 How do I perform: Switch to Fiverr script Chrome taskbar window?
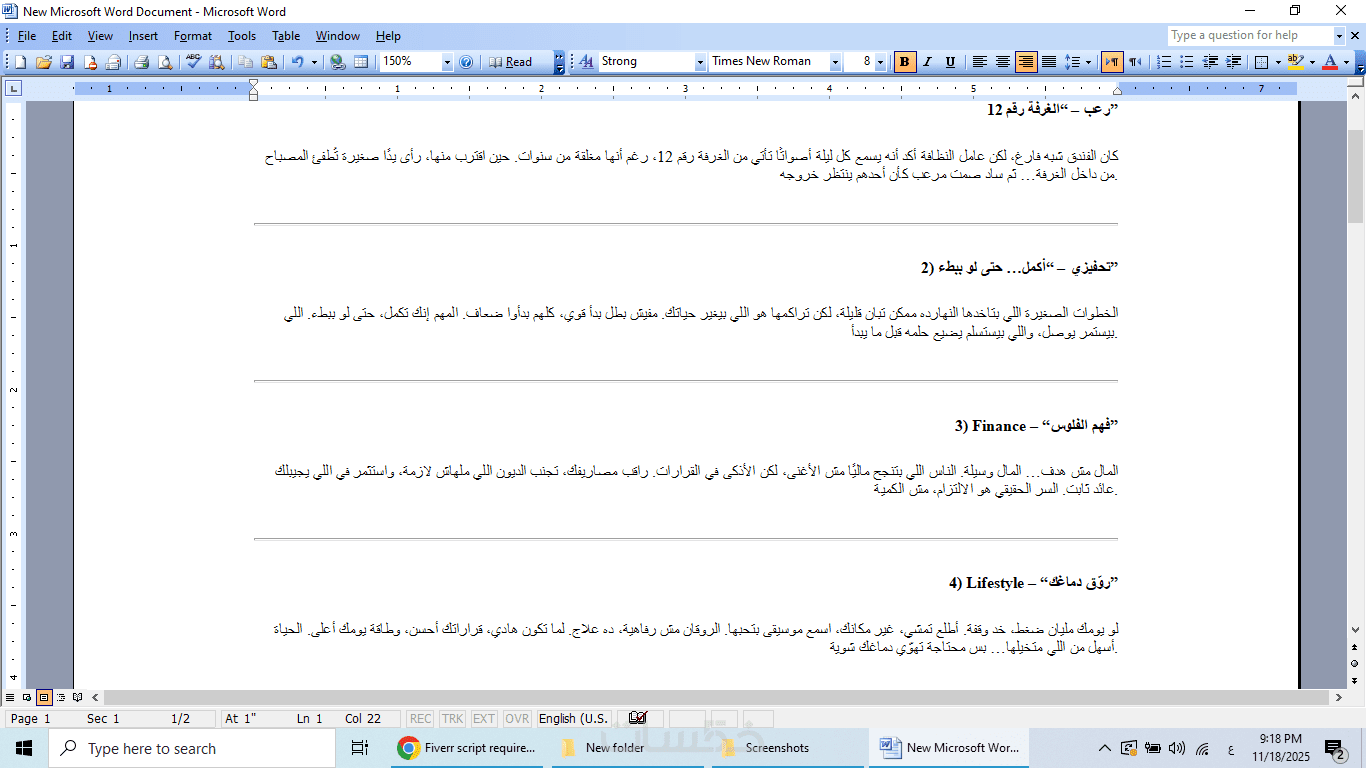pos(469,748)
